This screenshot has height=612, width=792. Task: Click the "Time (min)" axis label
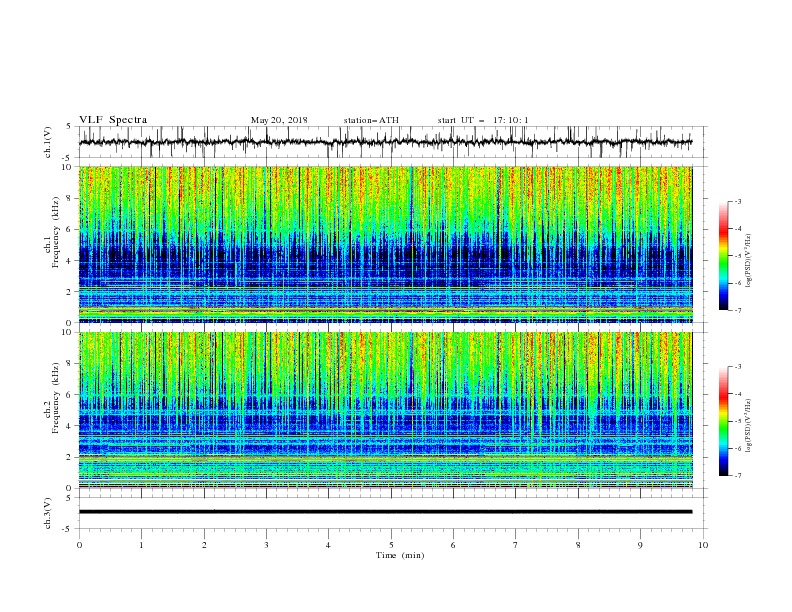[400, 555]
